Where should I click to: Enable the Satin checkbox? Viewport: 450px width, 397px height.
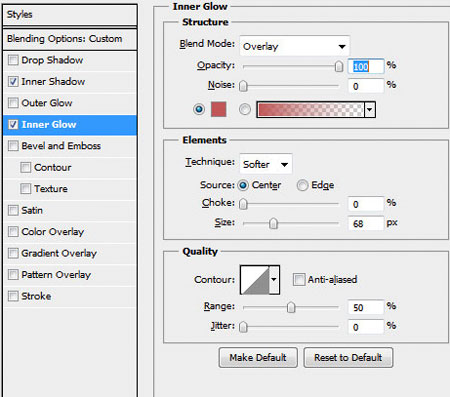[x=13, y=210]
